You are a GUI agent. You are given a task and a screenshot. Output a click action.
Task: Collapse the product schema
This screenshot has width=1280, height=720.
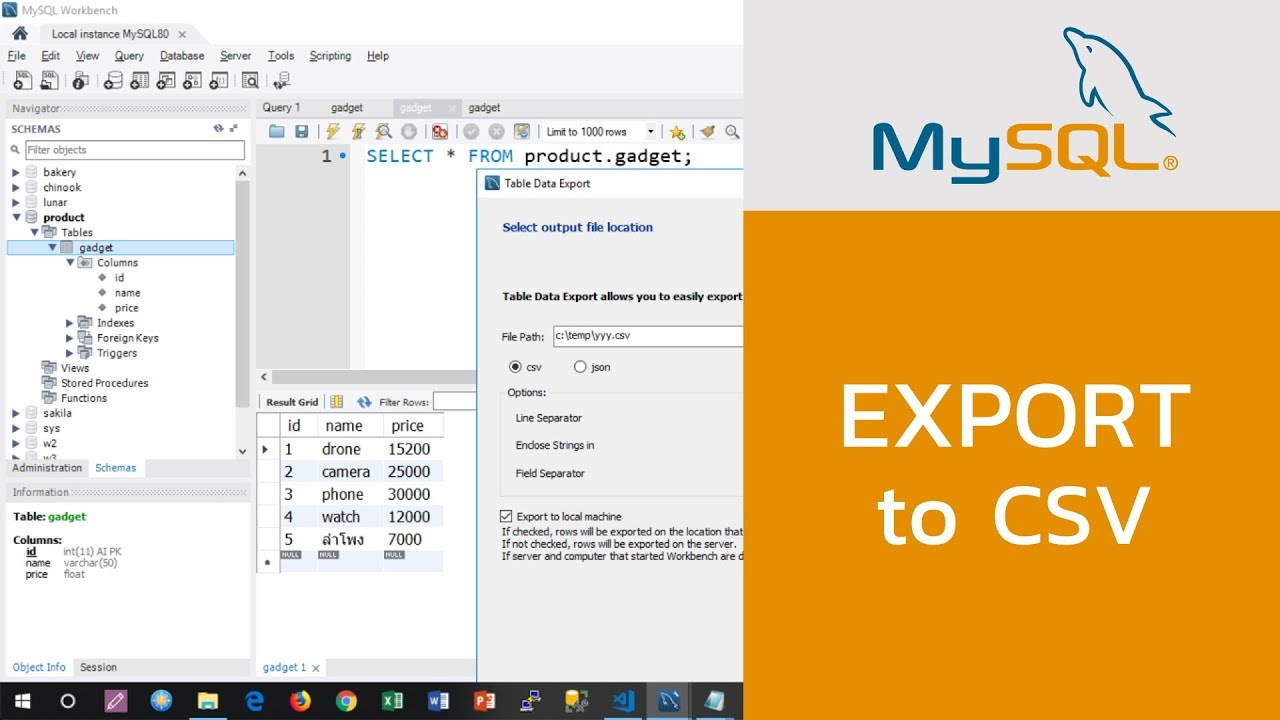[16, 218]
